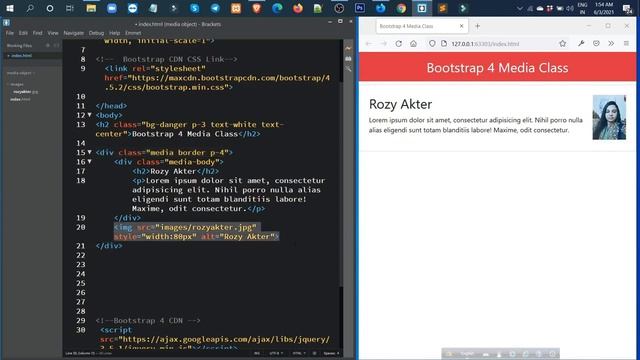This screenshot has width=640, height=360.
Task: Select the Bootstrap 4 Media Class browser tab
Action: point(421,26)
